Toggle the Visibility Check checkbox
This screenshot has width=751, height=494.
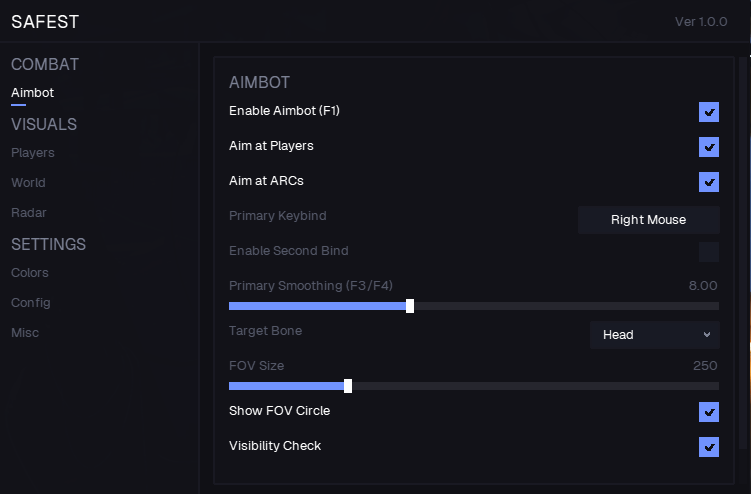709,447
